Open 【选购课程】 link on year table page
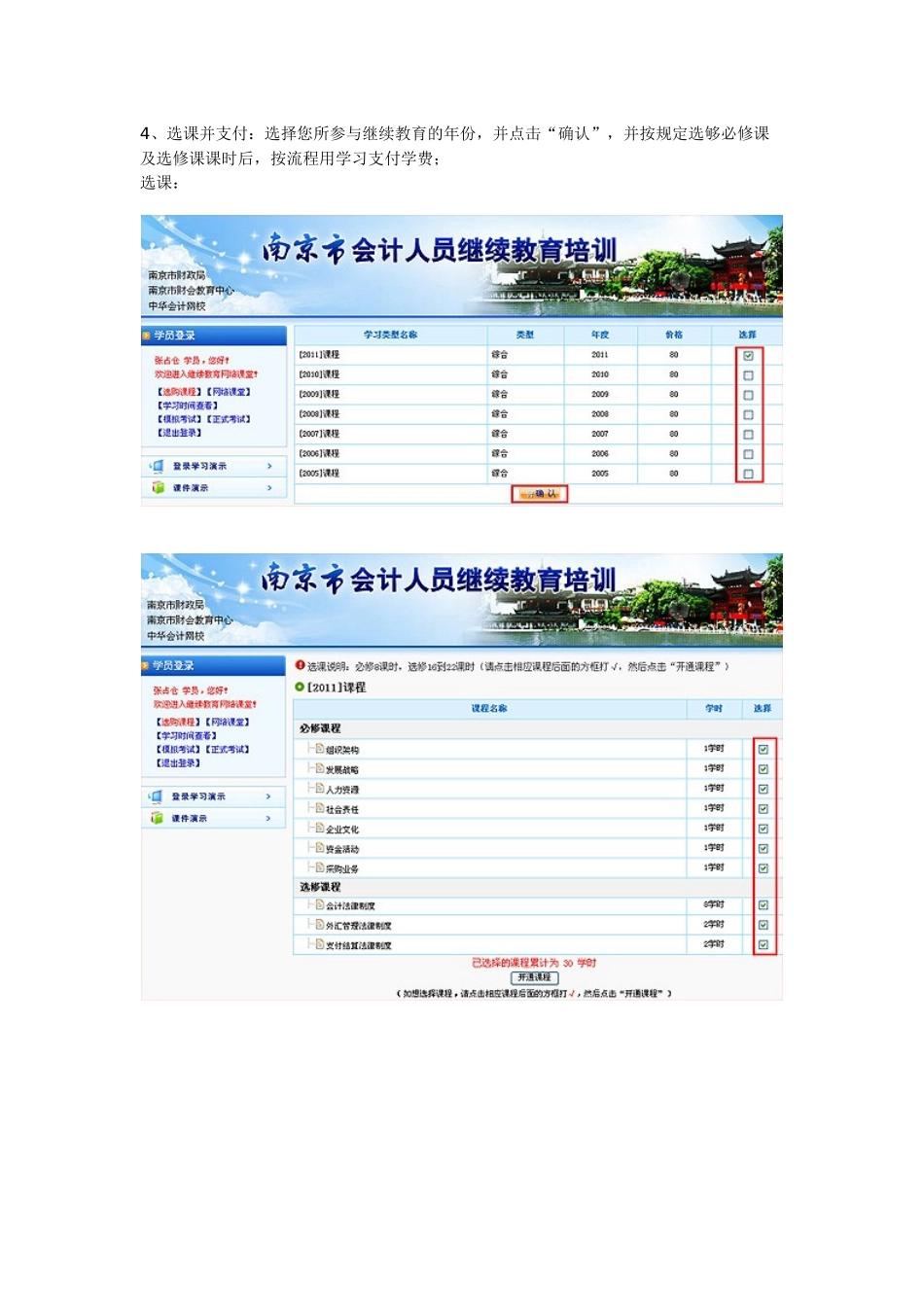 (180, 392)
